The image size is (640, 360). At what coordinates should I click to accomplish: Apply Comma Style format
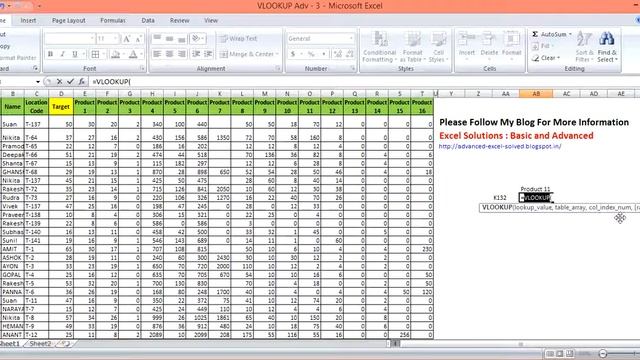click(324, 54)
